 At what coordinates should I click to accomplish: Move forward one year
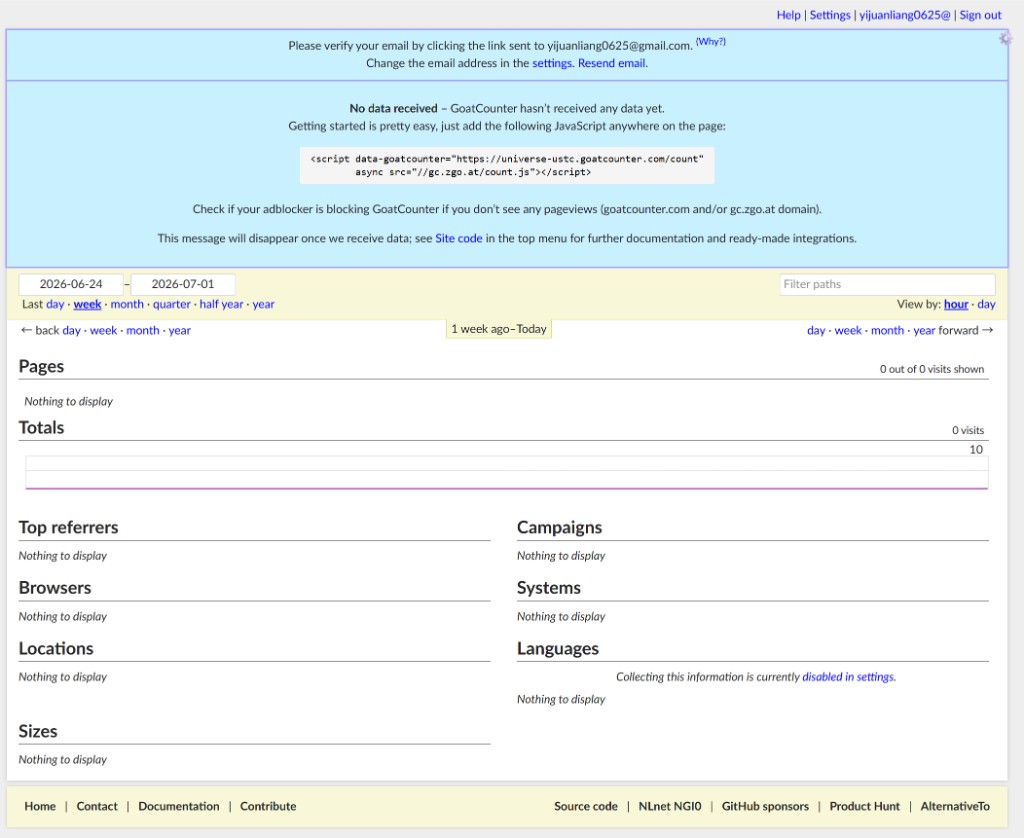point(924,330)
